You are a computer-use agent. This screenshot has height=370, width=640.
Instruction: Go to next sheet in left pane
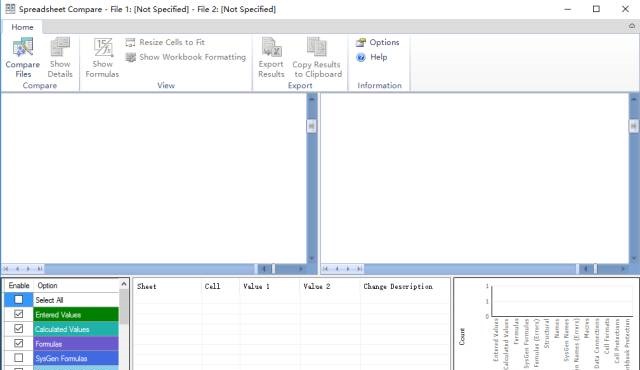click(x=28, y=269)
